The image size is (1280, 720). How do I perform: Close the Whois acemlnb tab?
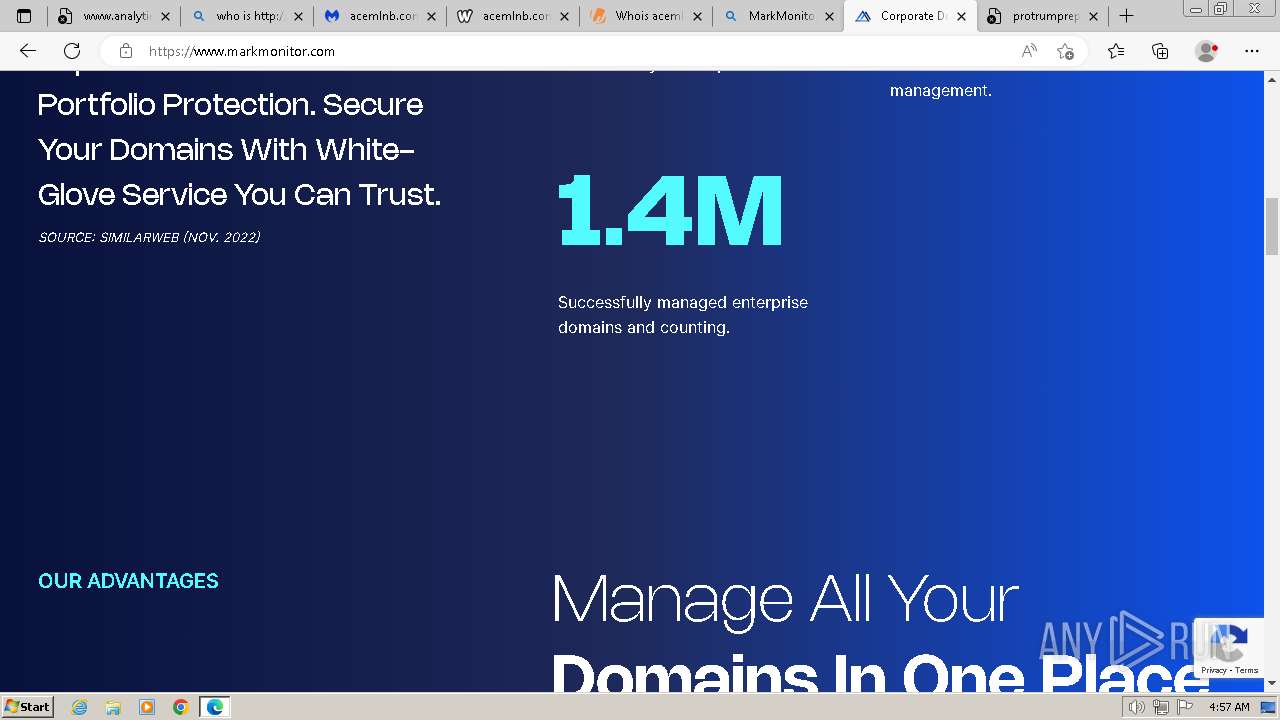696,16
